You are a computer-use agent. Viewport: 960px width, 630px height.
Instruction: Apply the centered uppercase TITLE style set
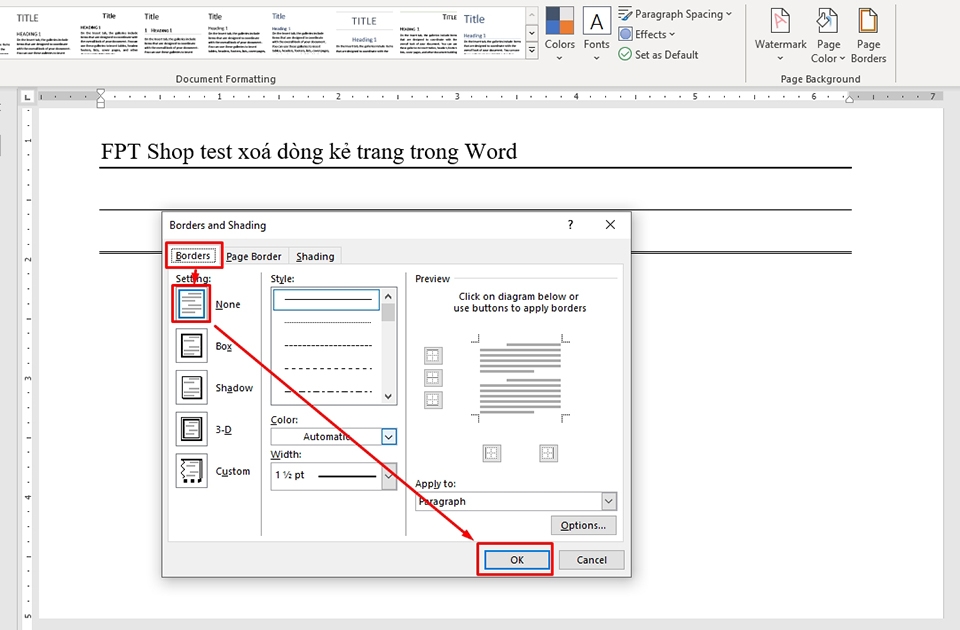364,34
